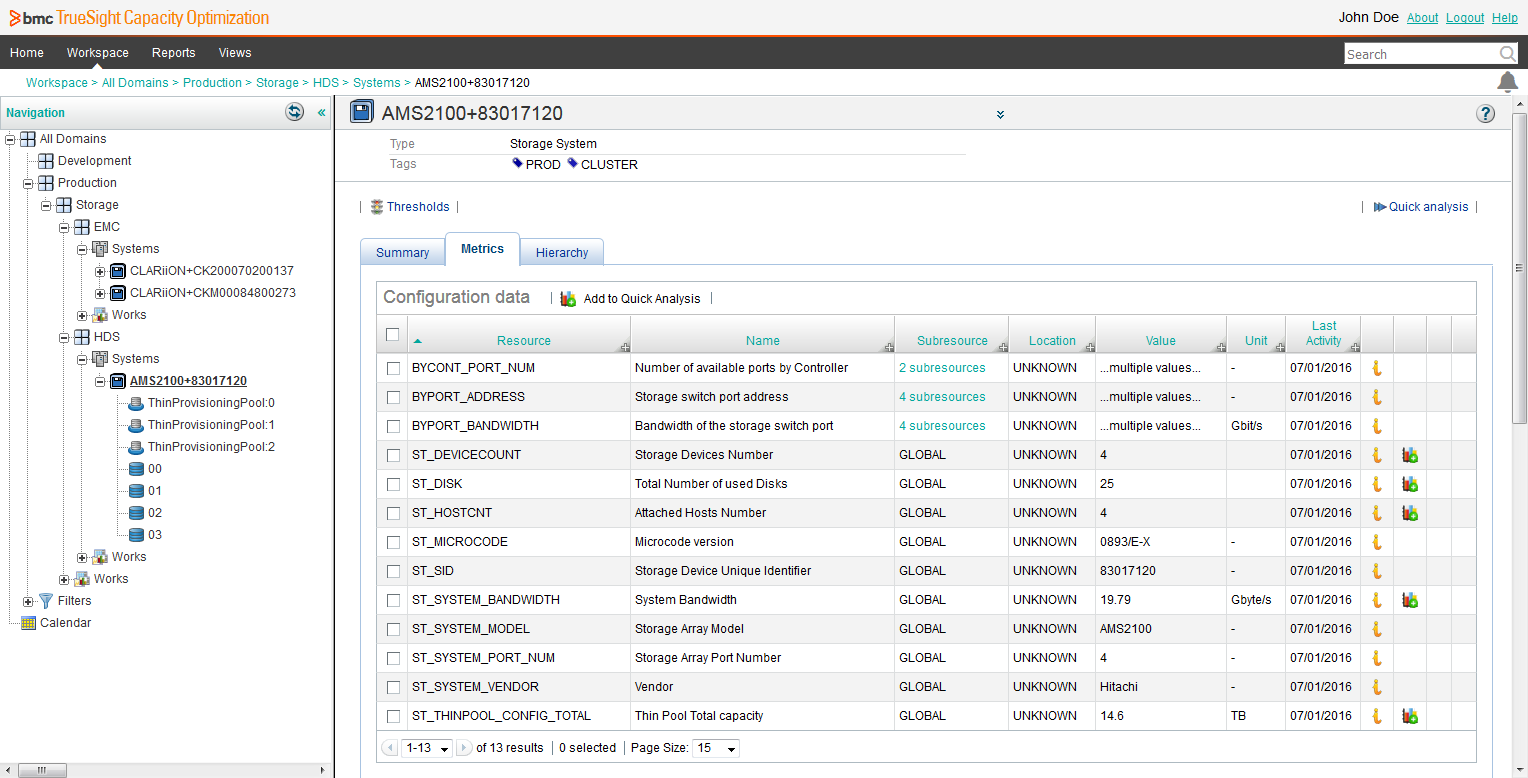Viewport: 1528px width, 778px height.
Task: Add ST_THINPOOL_CONFIG_TOTAL to quick analysis chart icon
Action: 1410,716
